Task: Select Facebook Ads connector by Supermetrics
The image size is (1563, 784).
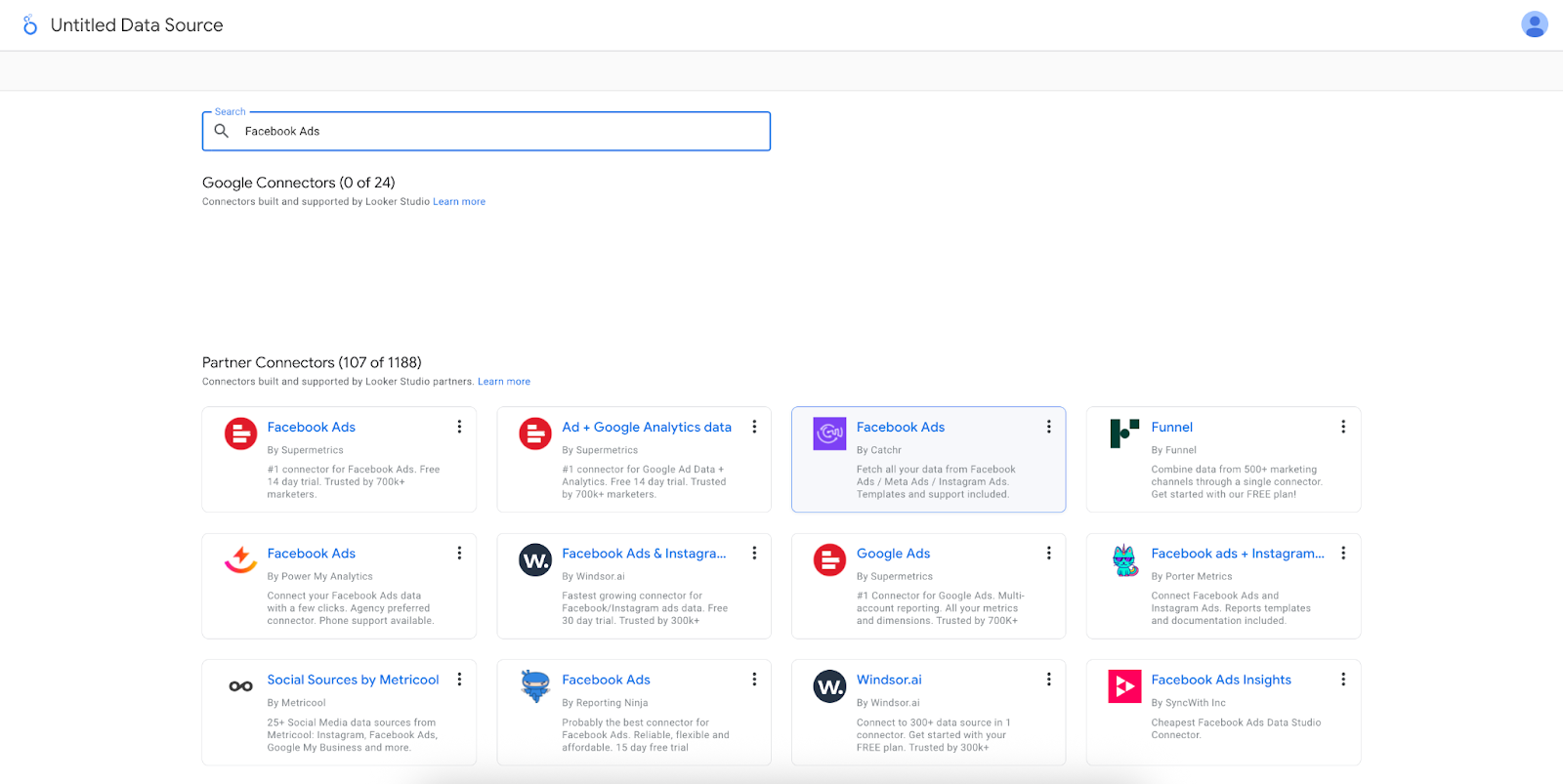Action: coord(311,427)
